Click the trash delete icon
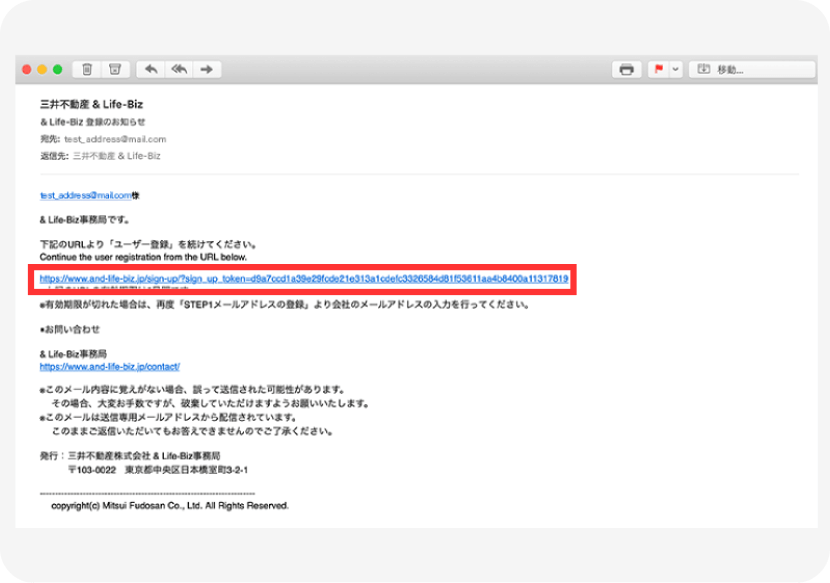The width and height of the screenshot is (830, 583). tap(87, 69)
